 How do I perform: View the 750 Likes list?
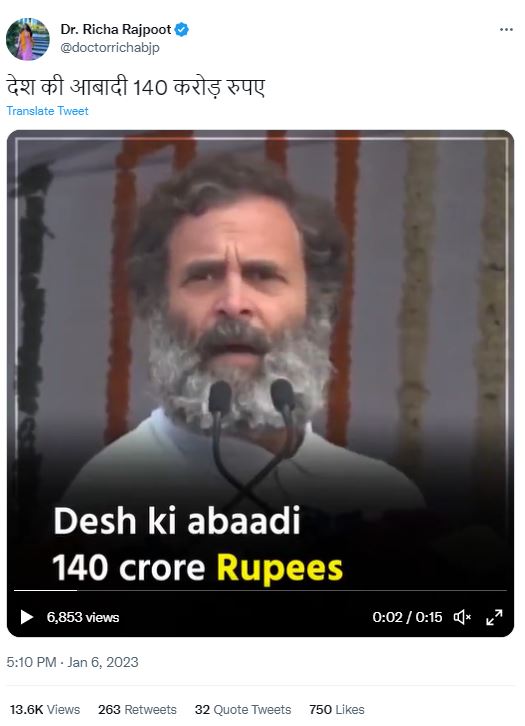click(x=337, y=709)
